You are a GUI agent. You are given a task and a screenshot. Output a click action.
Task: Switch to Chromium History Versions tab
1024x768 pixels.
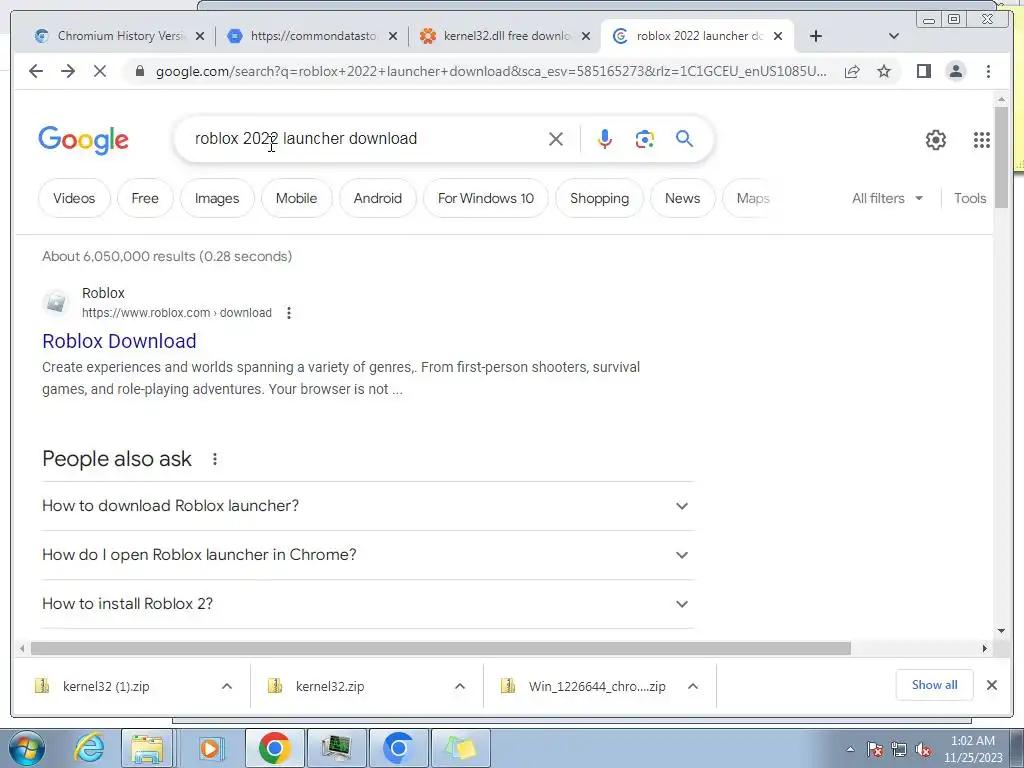point(120,36)
